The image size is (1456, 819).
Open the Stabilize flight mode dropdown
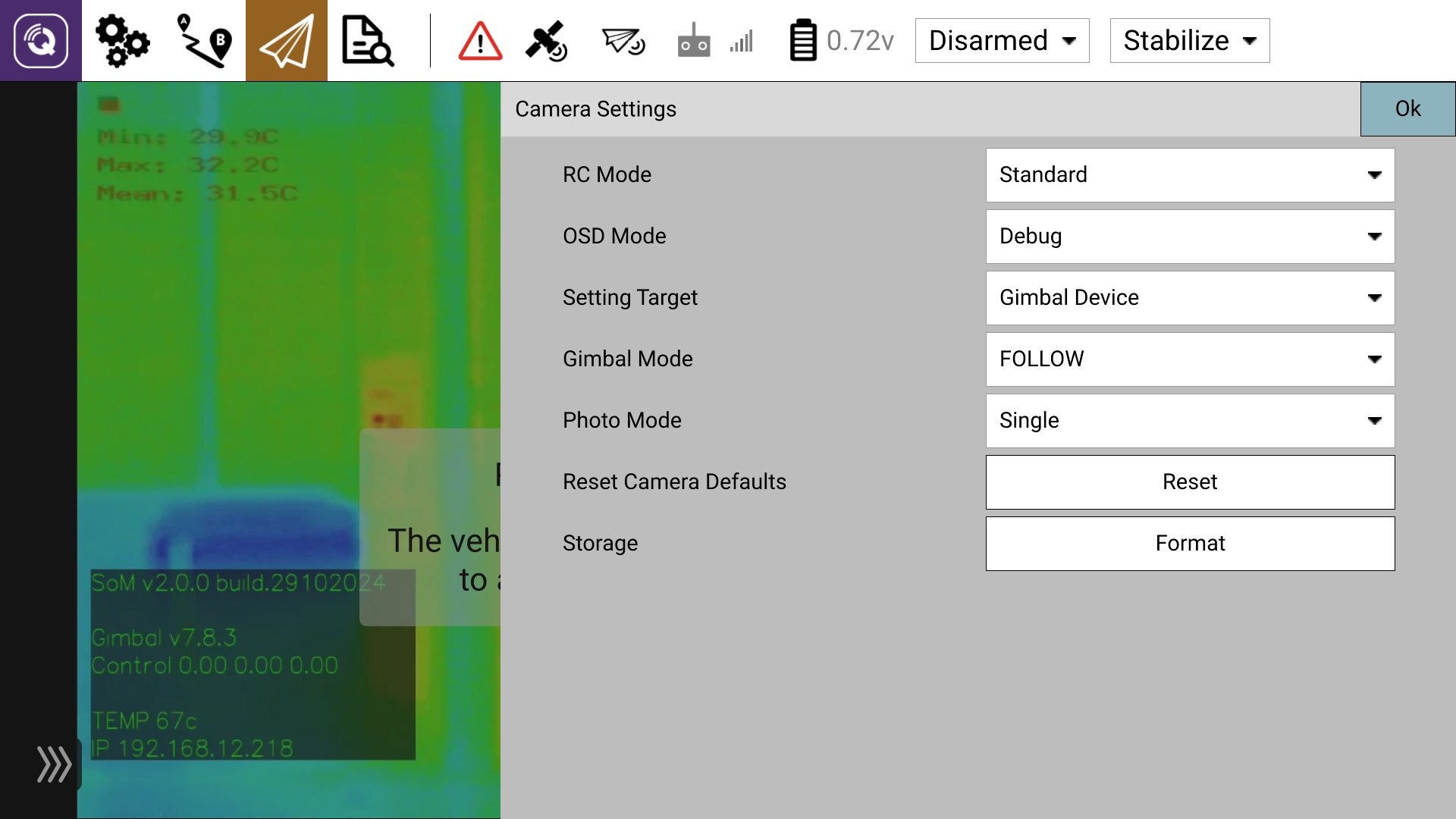point(1189,41)
